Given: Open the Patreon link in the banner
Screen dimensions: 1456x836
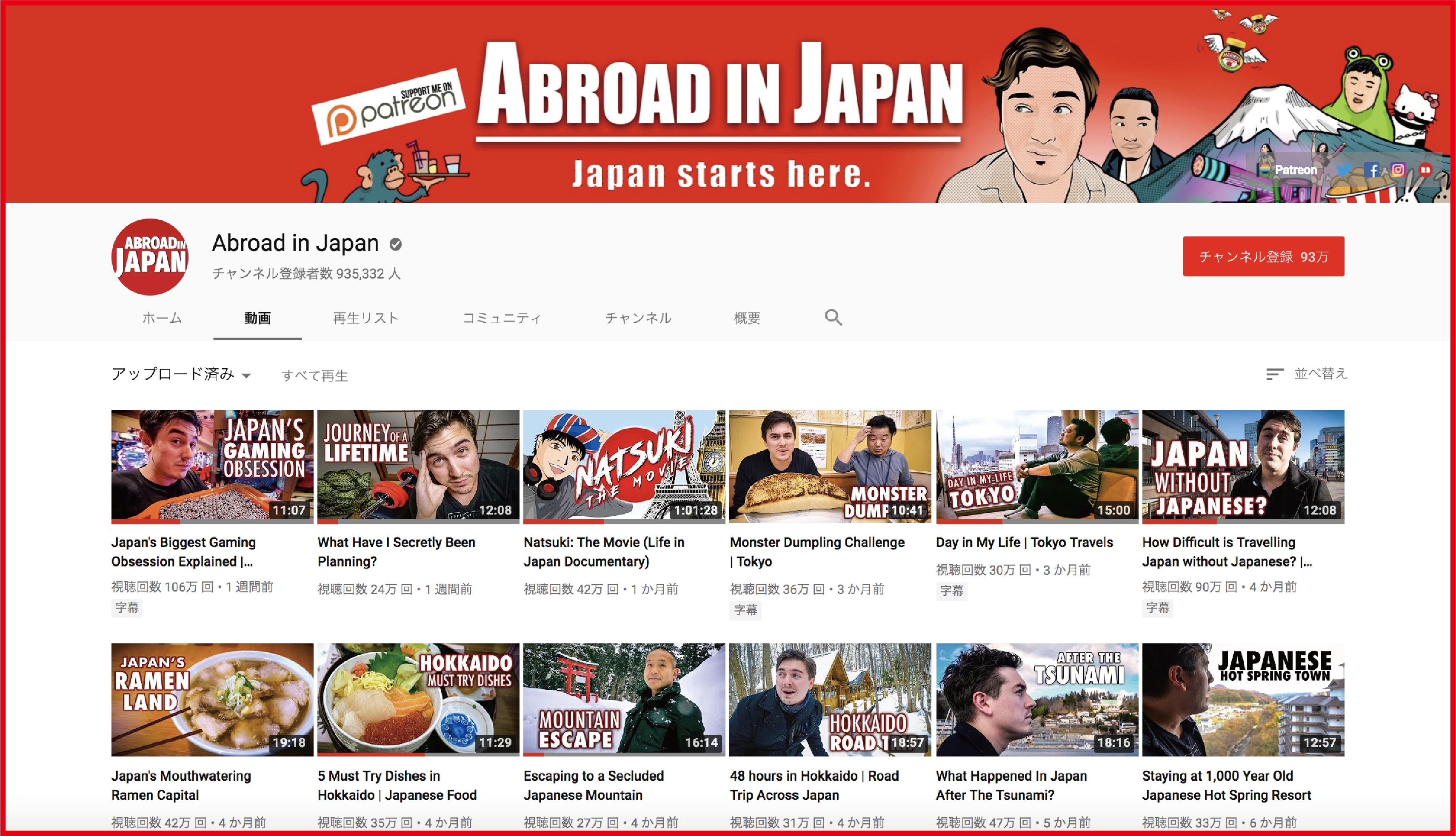Looking at the screenshot, I should coord(1289,170).
